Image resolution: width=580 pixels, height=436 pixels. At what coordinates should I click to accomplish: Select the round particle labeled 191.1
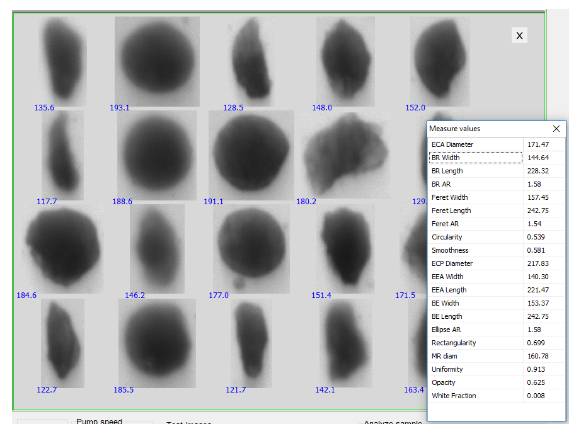(x=251, y=155)
